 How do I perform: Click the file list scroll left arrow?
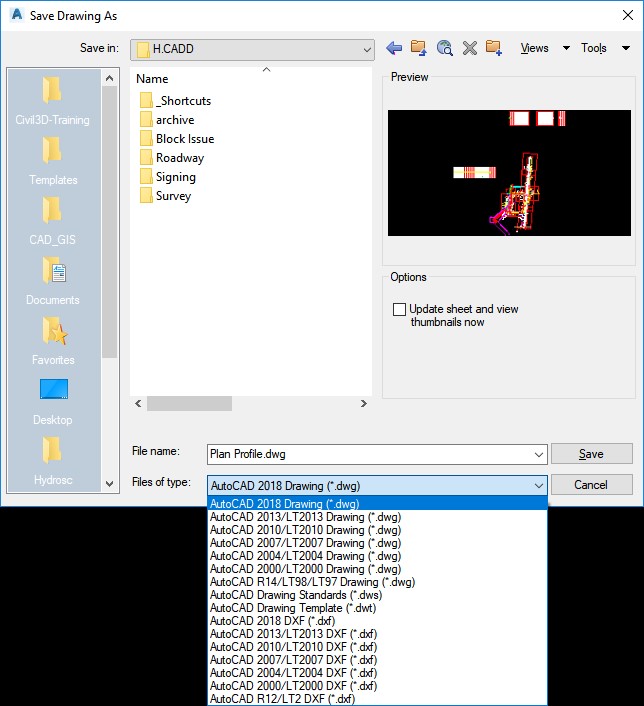point(138,403)
